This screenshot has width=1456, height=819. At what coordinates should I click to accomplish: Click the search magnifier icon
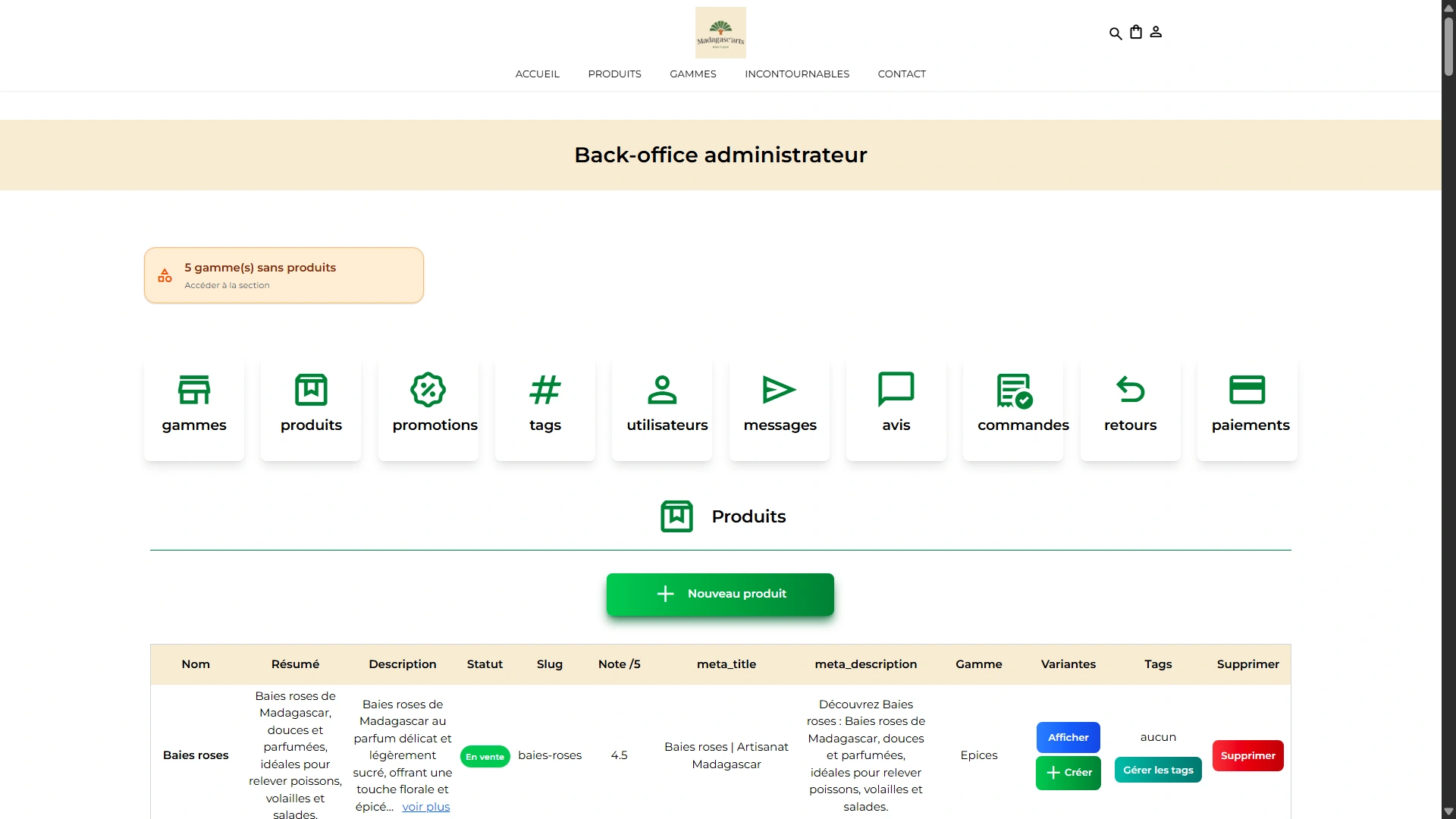tap(1116, 33)
